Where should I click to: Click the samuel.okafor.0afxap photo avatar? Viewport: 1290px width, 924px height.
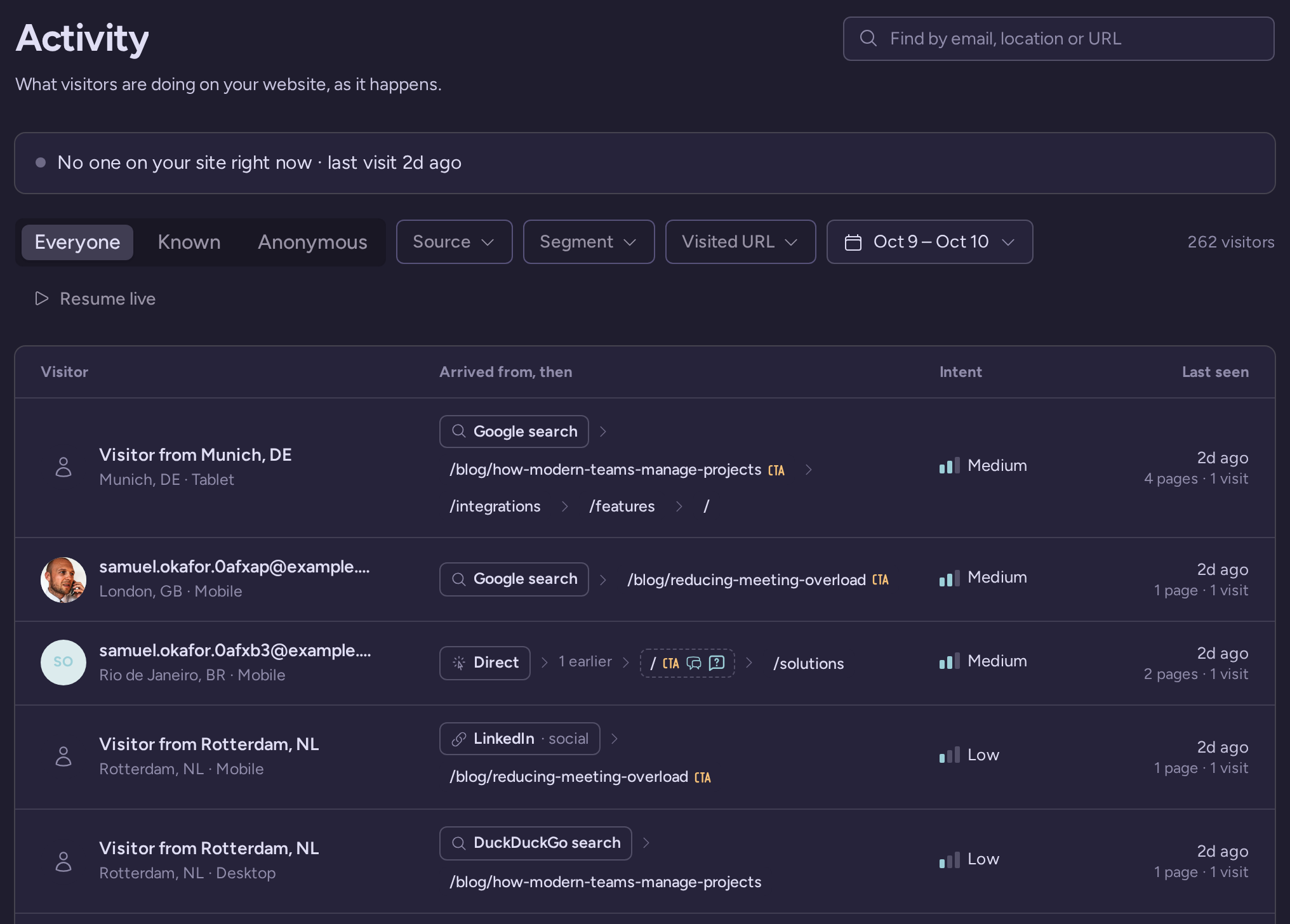point(63,580)
